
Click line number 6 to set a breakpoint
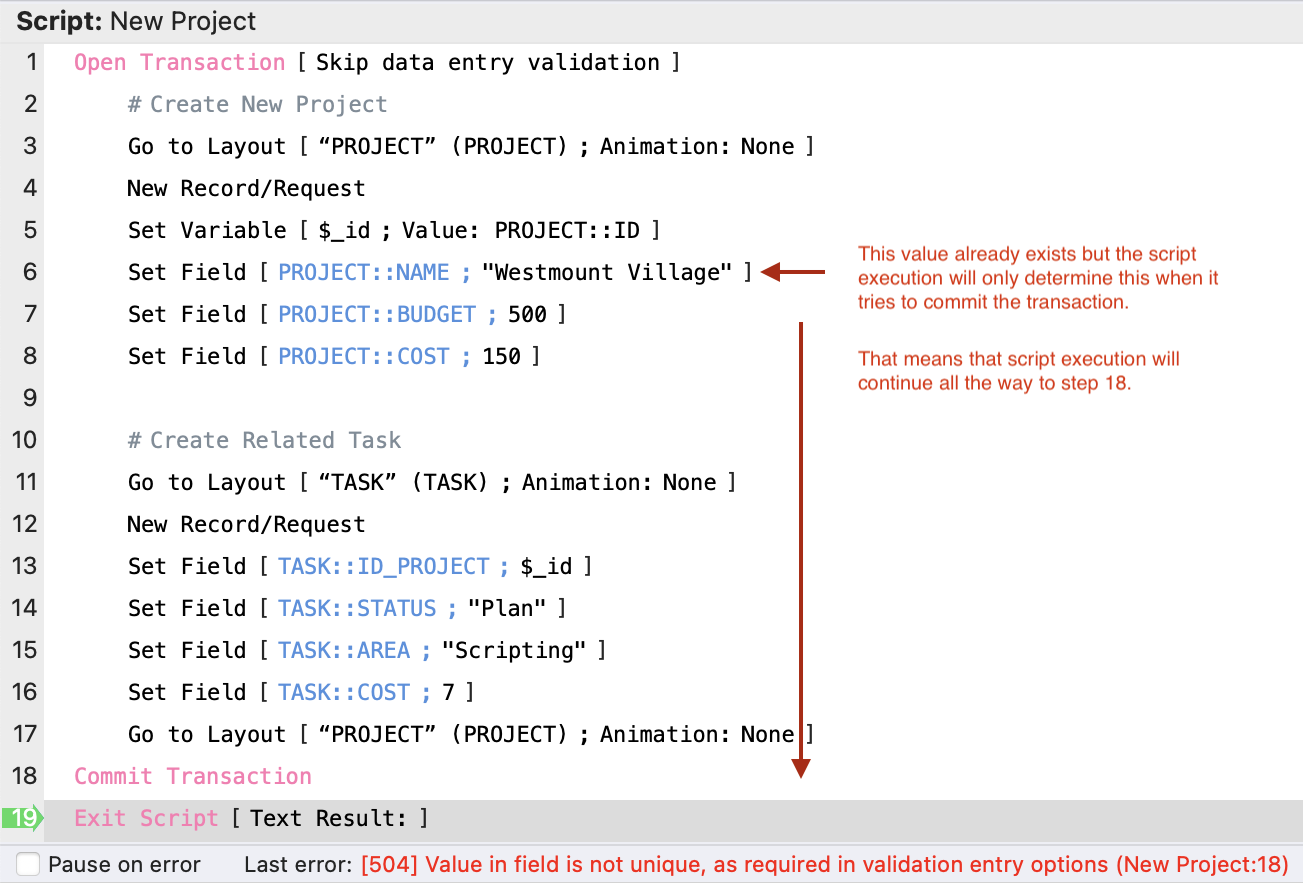click(29, 272)
